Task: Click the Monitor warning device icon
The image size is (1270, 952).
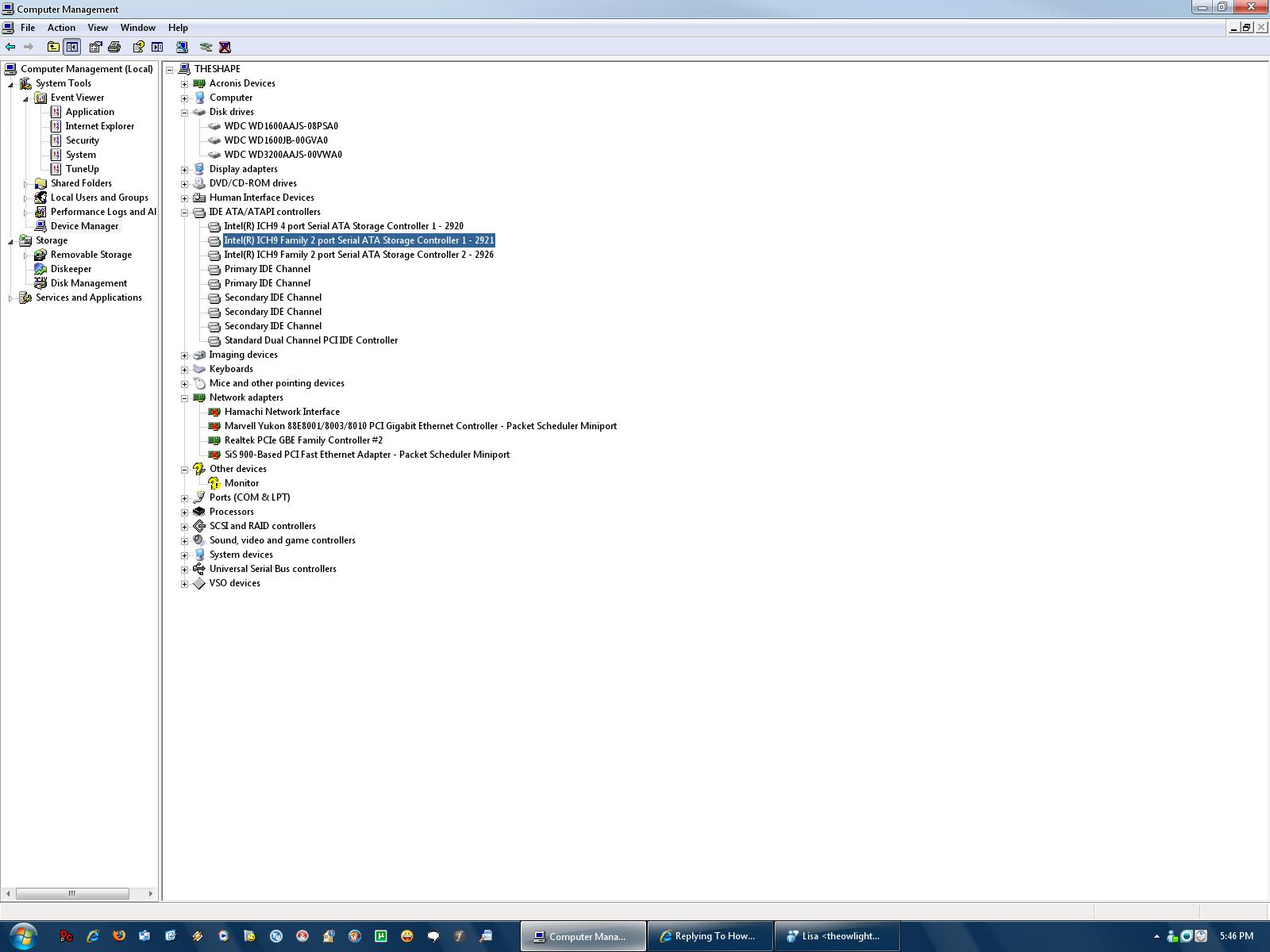Action: point(214,483)
